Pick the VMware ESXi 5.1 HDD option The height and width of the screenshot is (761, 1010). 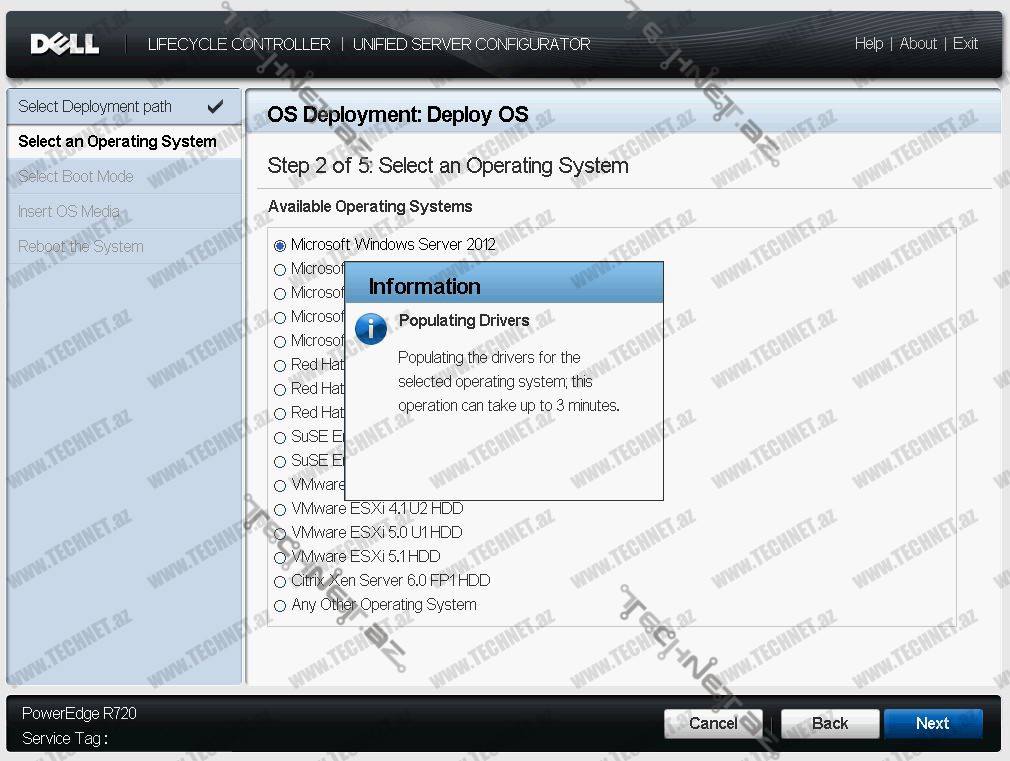280,557
